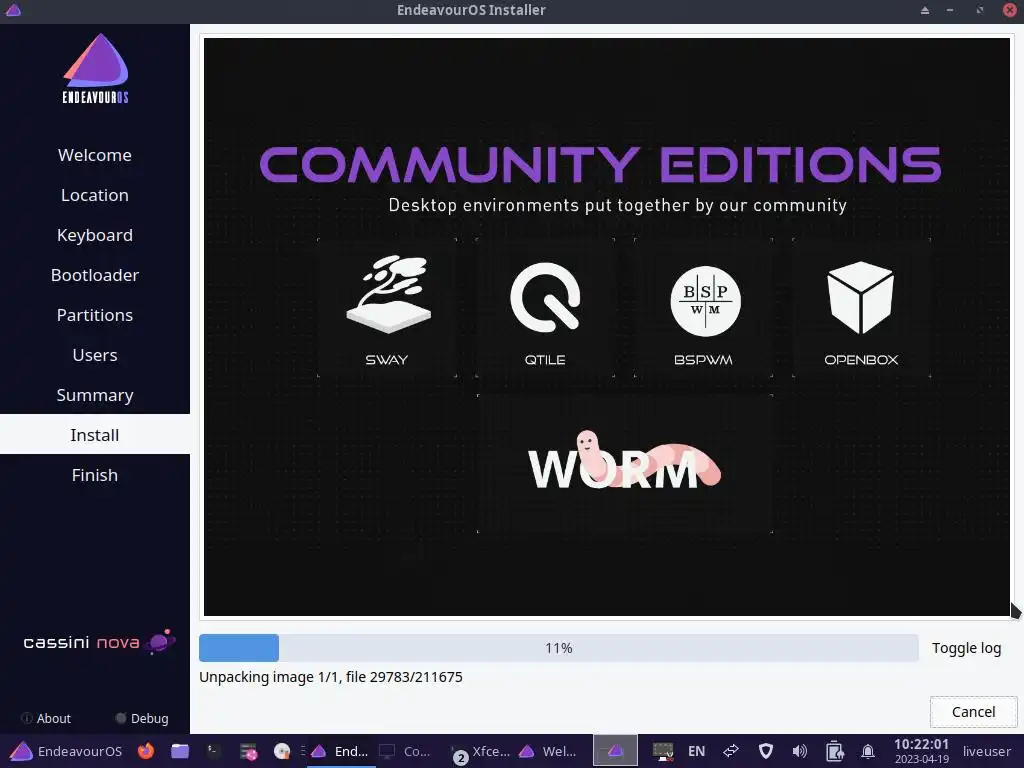Click the keep-above arrow in the title bar
The height and width of the screenshot is (768, 1024).
[x=925, y=10]
